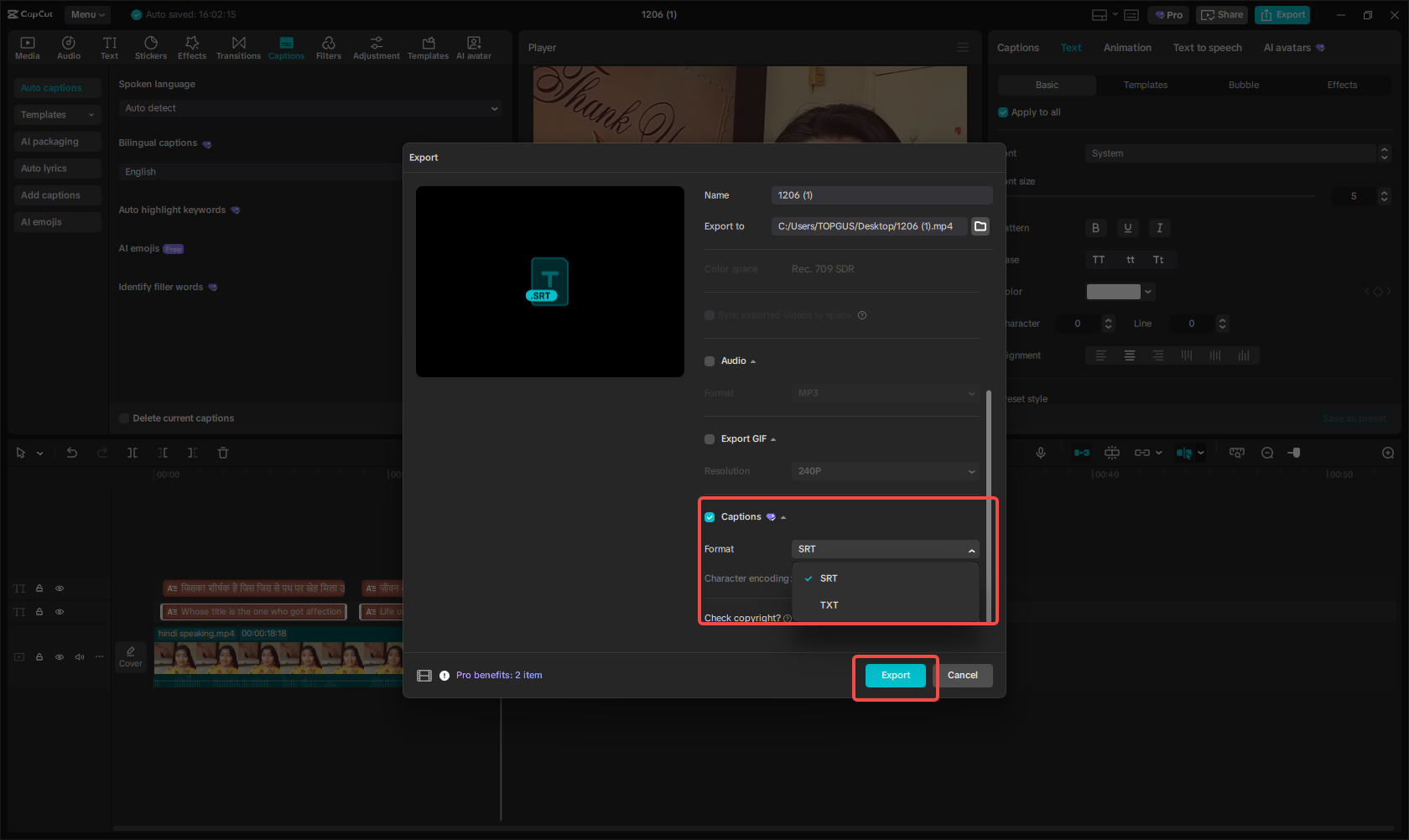Click the delete trash icon in timeline toolbar
Screen dimensions: 1409x840
point(223,453)
